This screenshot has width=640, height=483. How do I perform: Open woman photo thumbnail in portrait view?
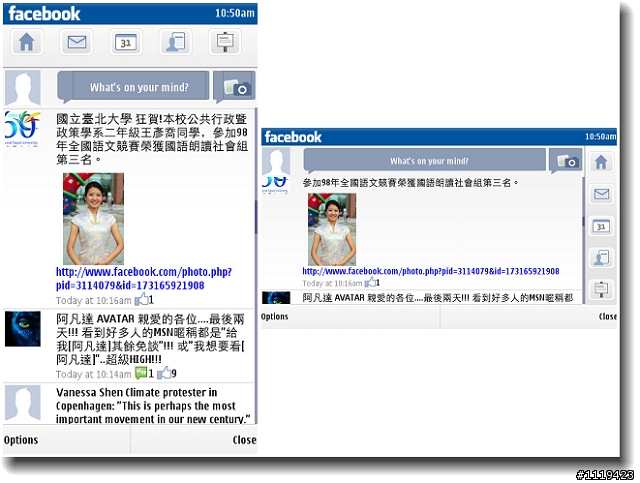(93, 218)
